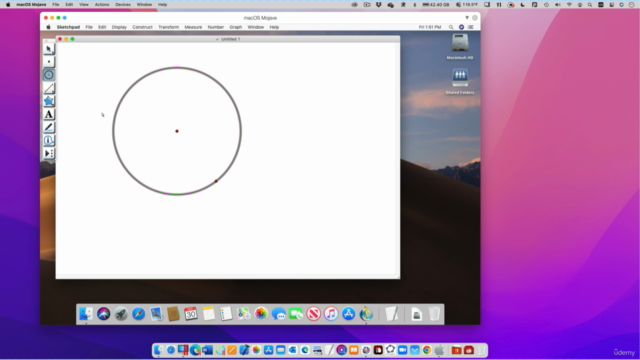
Task: Select the Information tool in toolbox
Action: [x=49, y=140]
